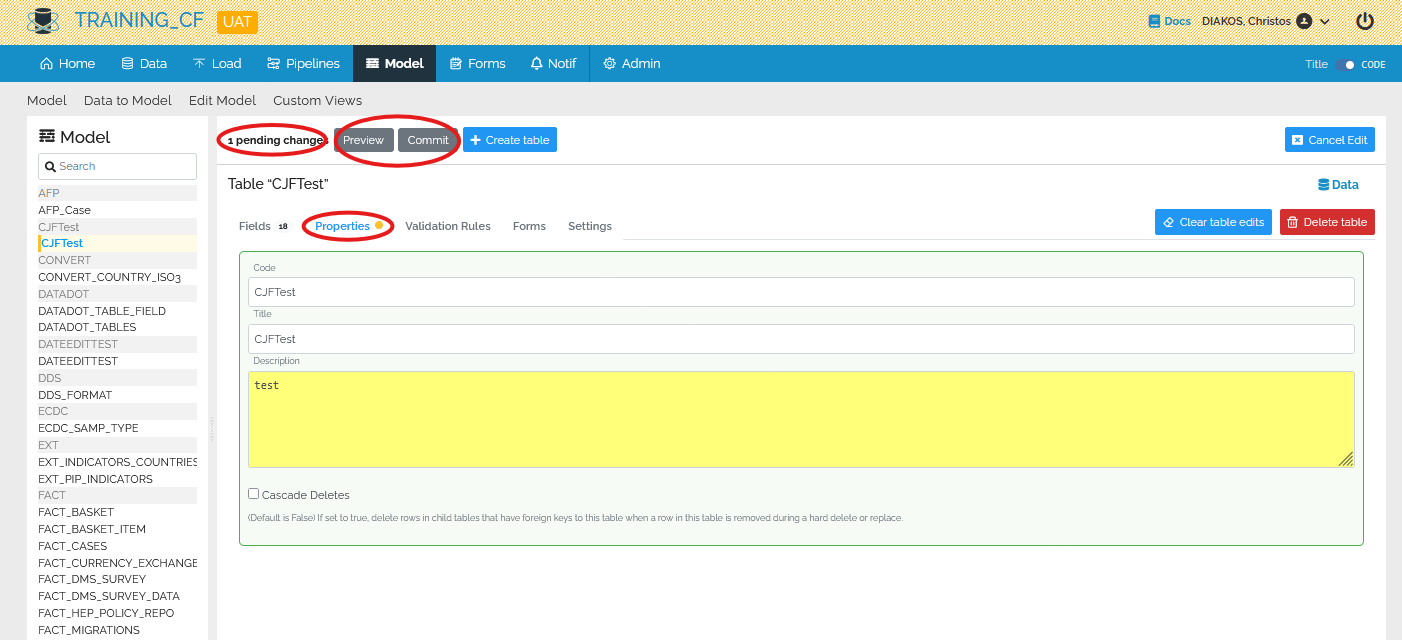Viewport: 1402px width, 640px height.
Task: Open the Notif section
Action: pyautogui.click(x=553, y=62)
